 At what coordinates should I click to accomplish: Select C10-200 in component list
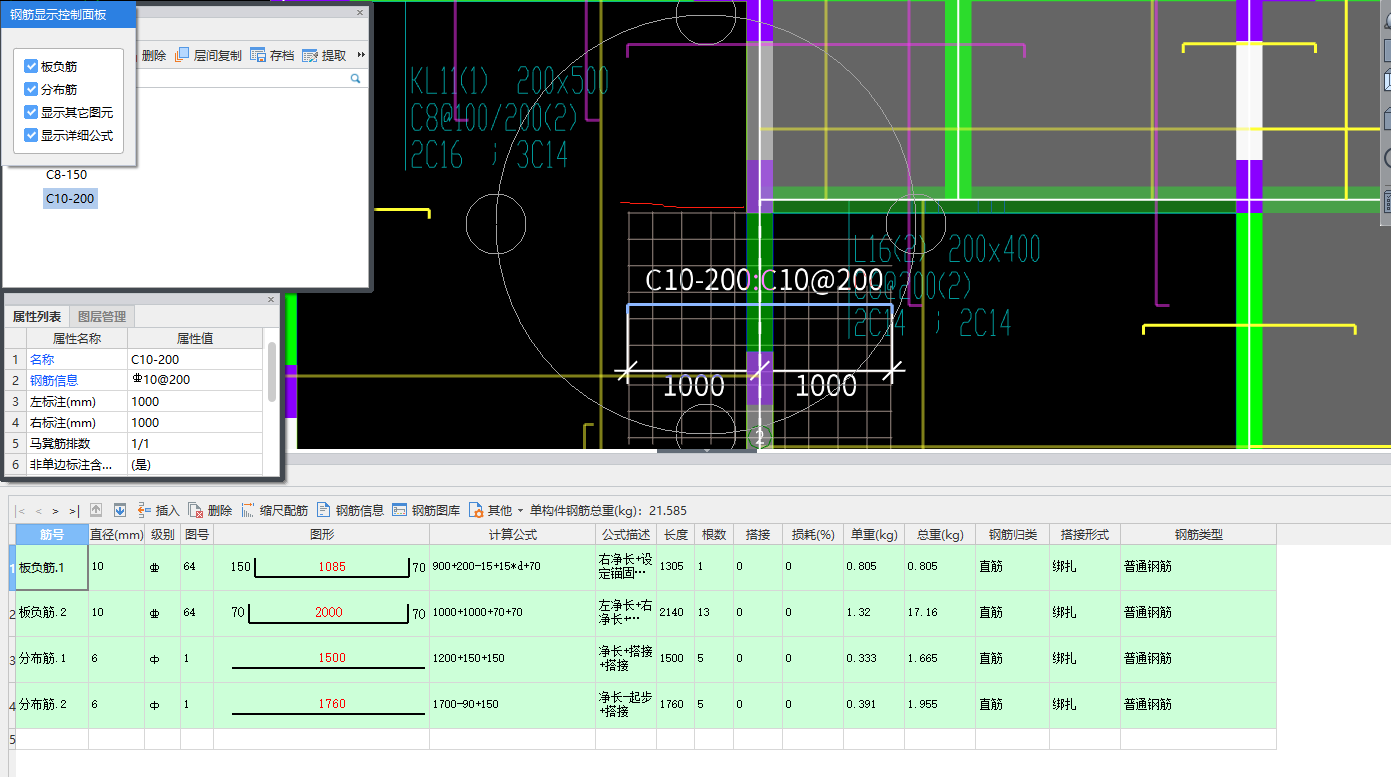(x=70, y=199)
